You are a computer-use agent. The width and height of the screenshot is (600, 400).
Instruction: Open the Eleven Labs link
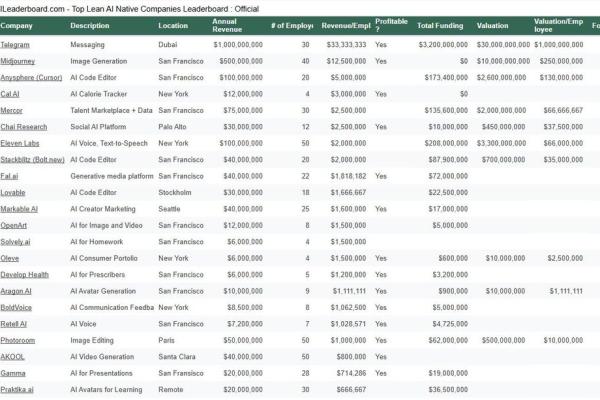click(20, 144)
